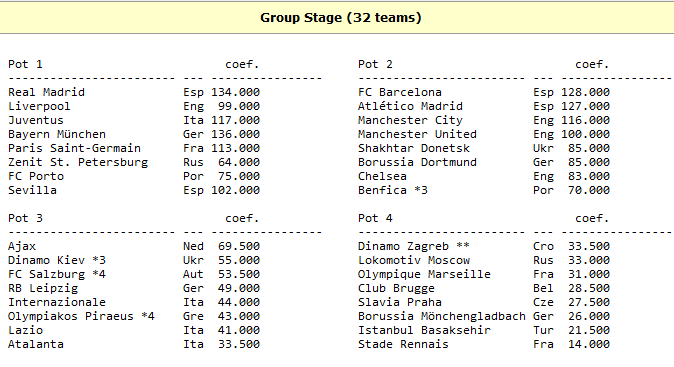
Task: Click on Atlético Madrid team name
Action: pyautogui.click(x=411, y=106)
